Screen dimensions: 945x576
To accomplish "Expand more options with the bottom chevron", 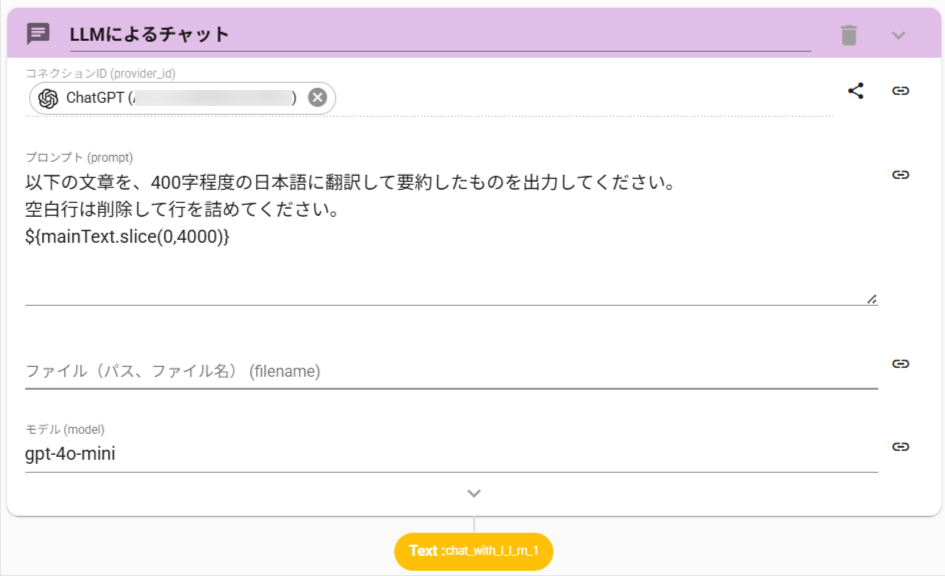I will coord(474,493).
